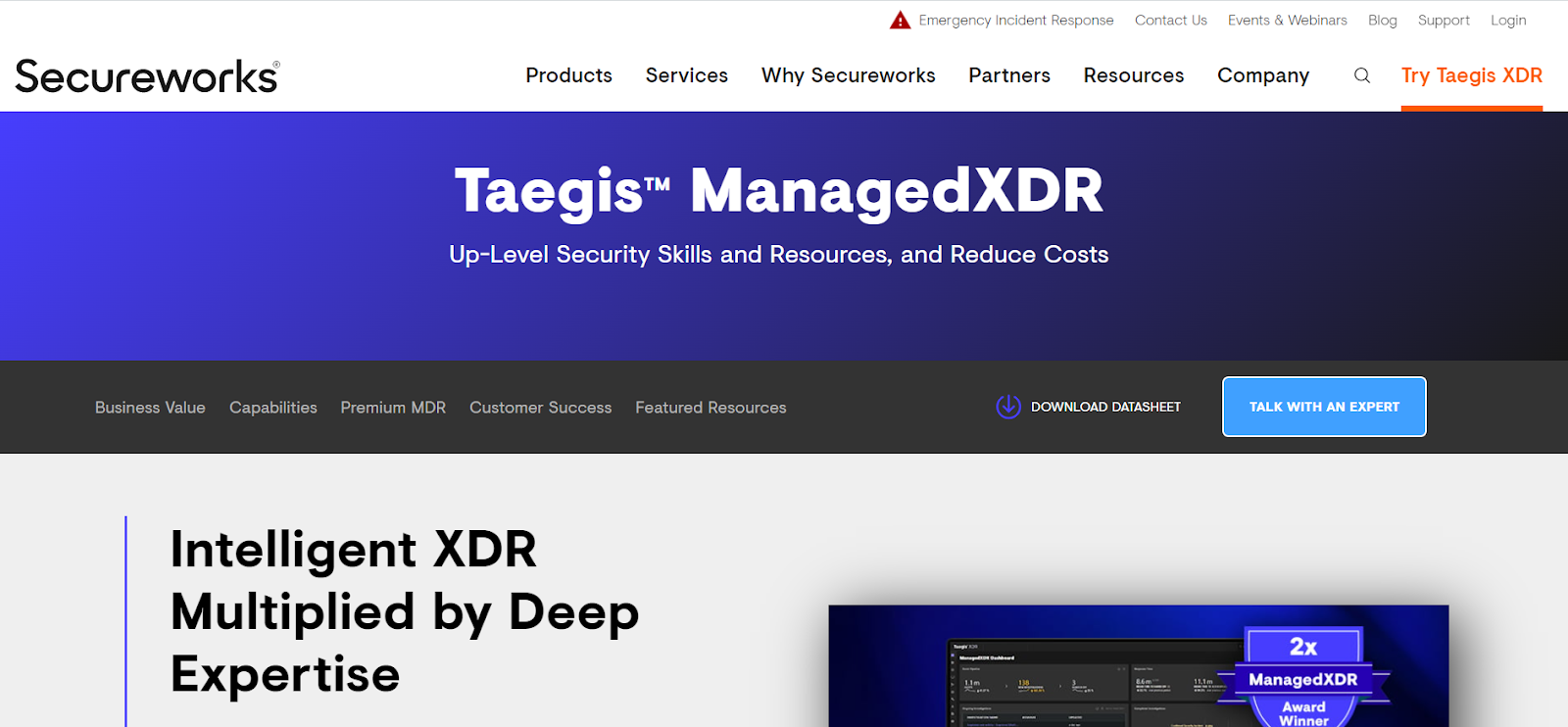Click the red emergency warning triangle icon
This screenshot has width=1568, height=727.
(x=900, y=20)
